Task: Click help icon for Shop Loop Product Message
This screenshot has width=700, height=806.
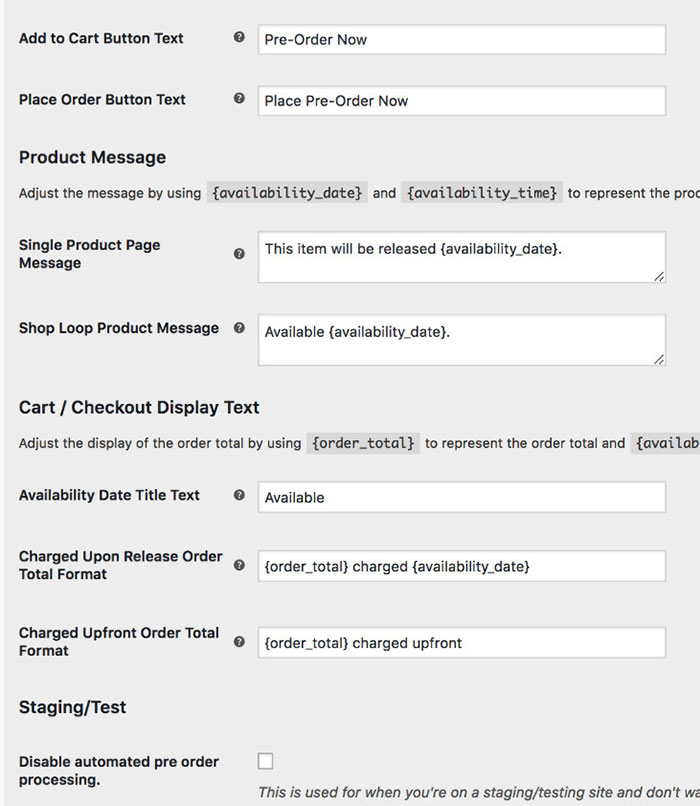Action: 239,328
